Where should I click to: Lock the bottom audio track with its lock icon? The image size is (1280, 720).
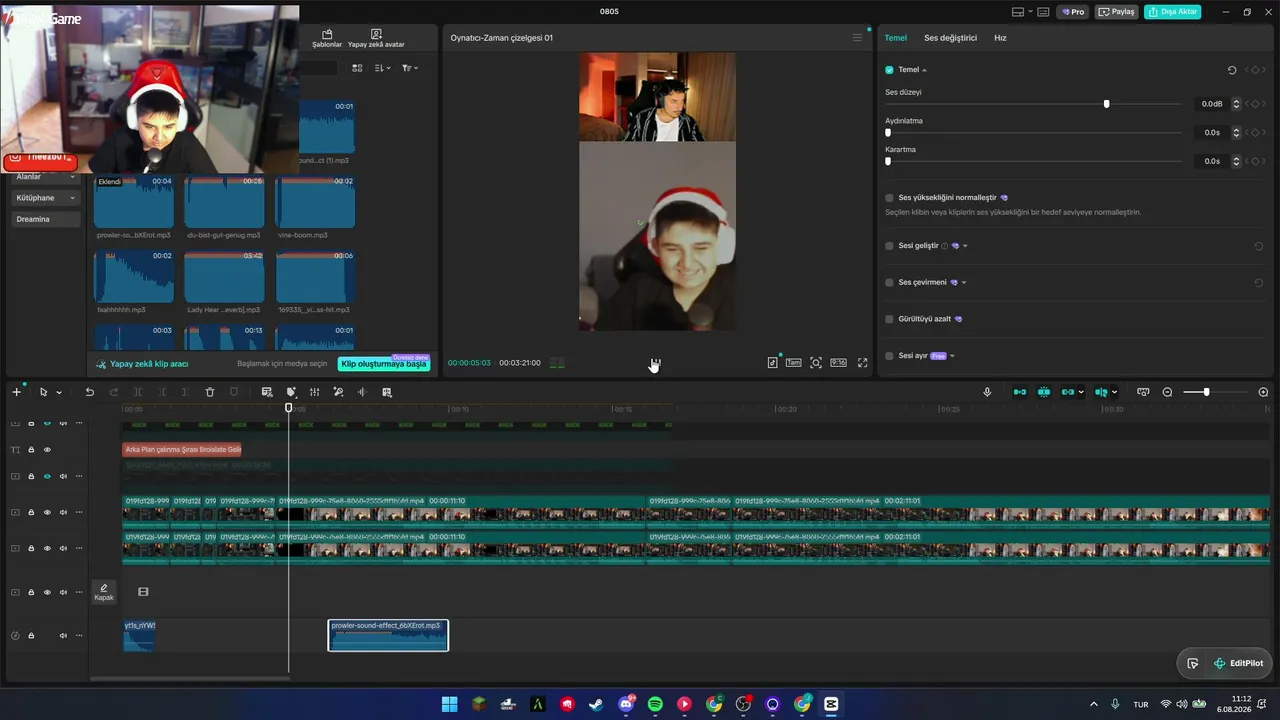click(x=31, y=636)
